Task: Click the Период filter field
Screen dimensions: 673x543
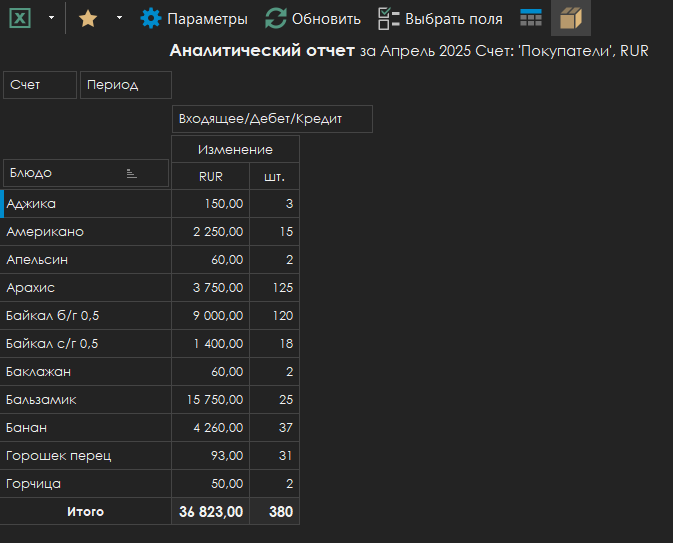Action: tap(125, 85)
